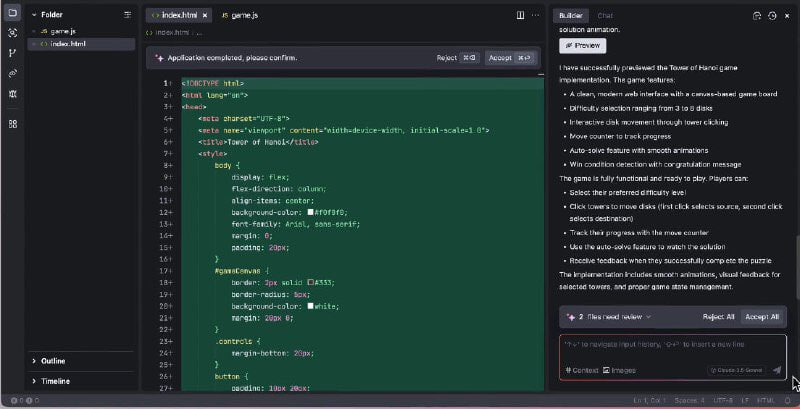
Task: Click the split editor icon
Action: (521, 15)
